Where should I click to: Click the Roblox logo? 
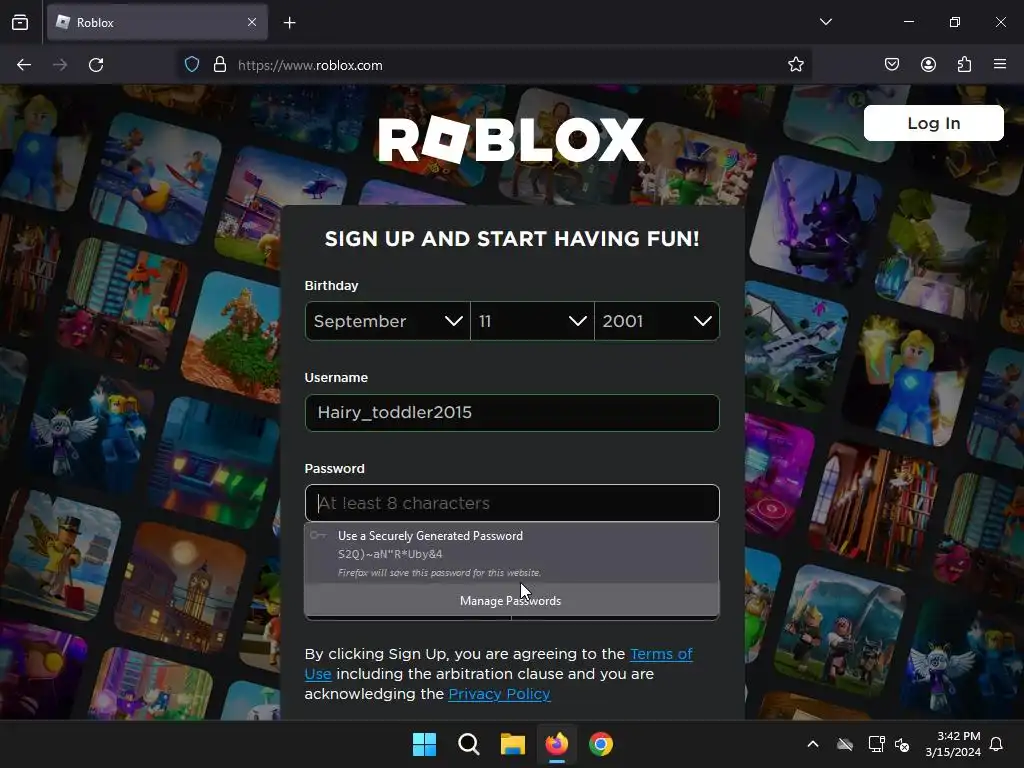click(511, 140)
